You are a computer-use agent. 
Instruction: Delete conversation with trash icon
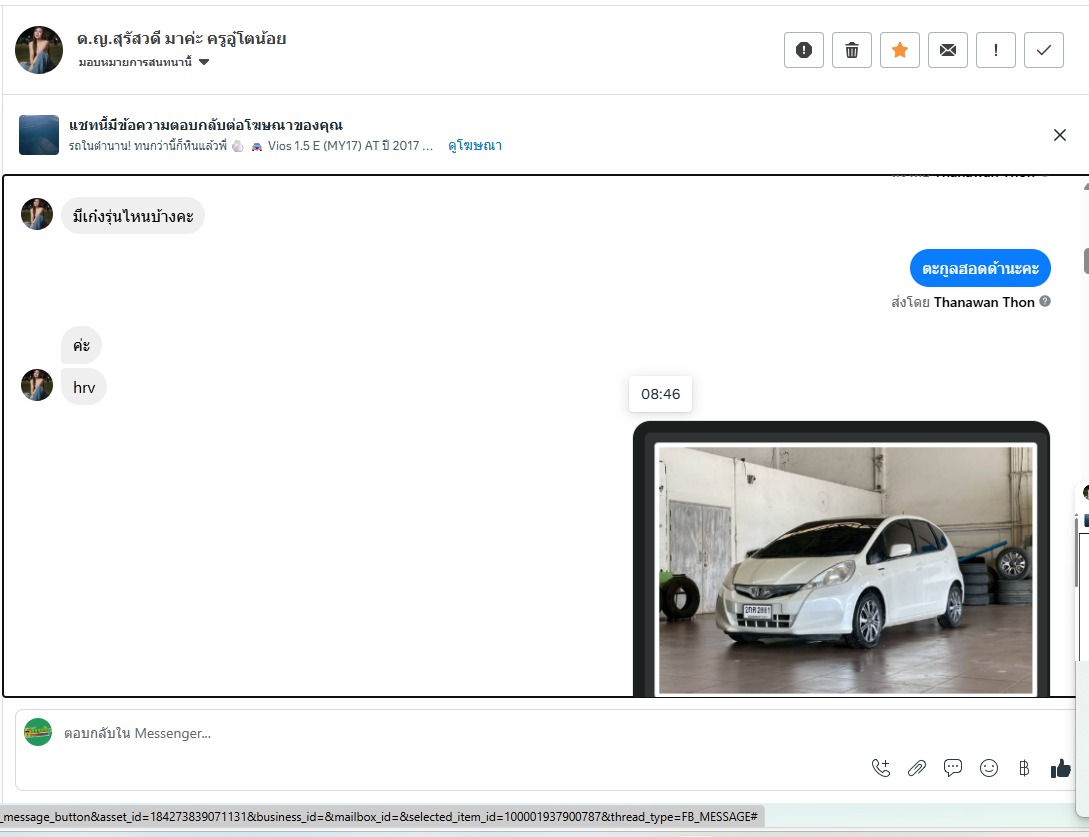click(x=852, y=50)
